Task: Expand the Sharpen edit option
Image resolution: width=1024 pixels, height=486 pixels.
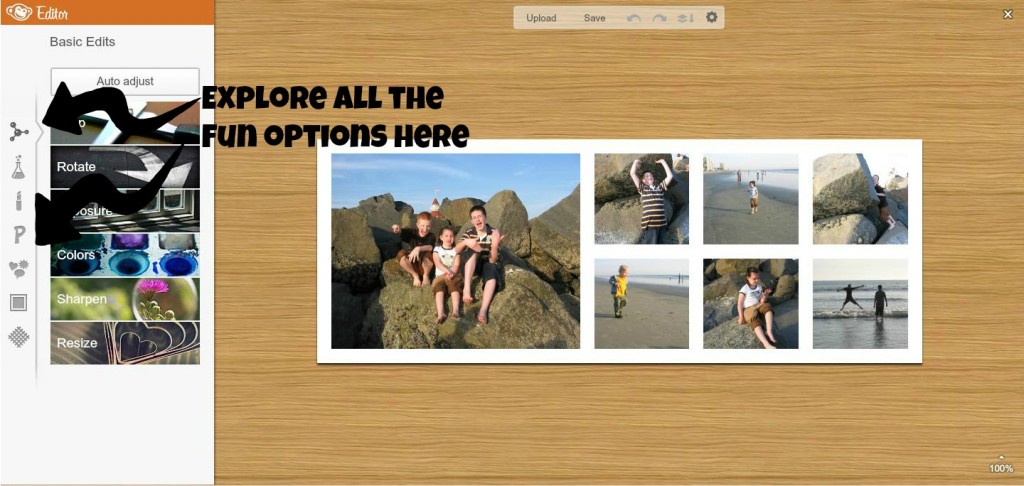Action: [x=125, y=299]
